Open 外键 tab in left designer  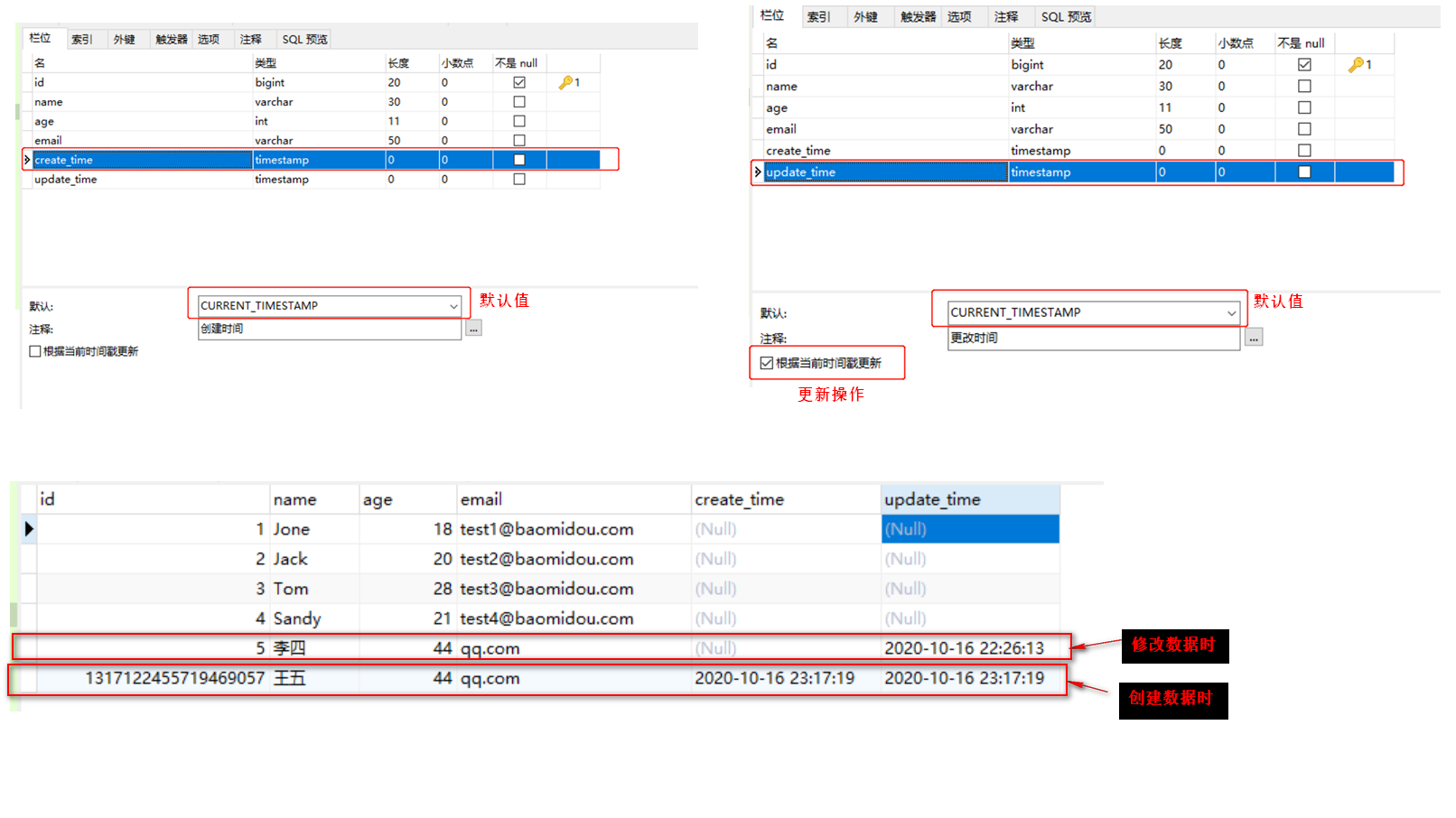click(125, 39)
